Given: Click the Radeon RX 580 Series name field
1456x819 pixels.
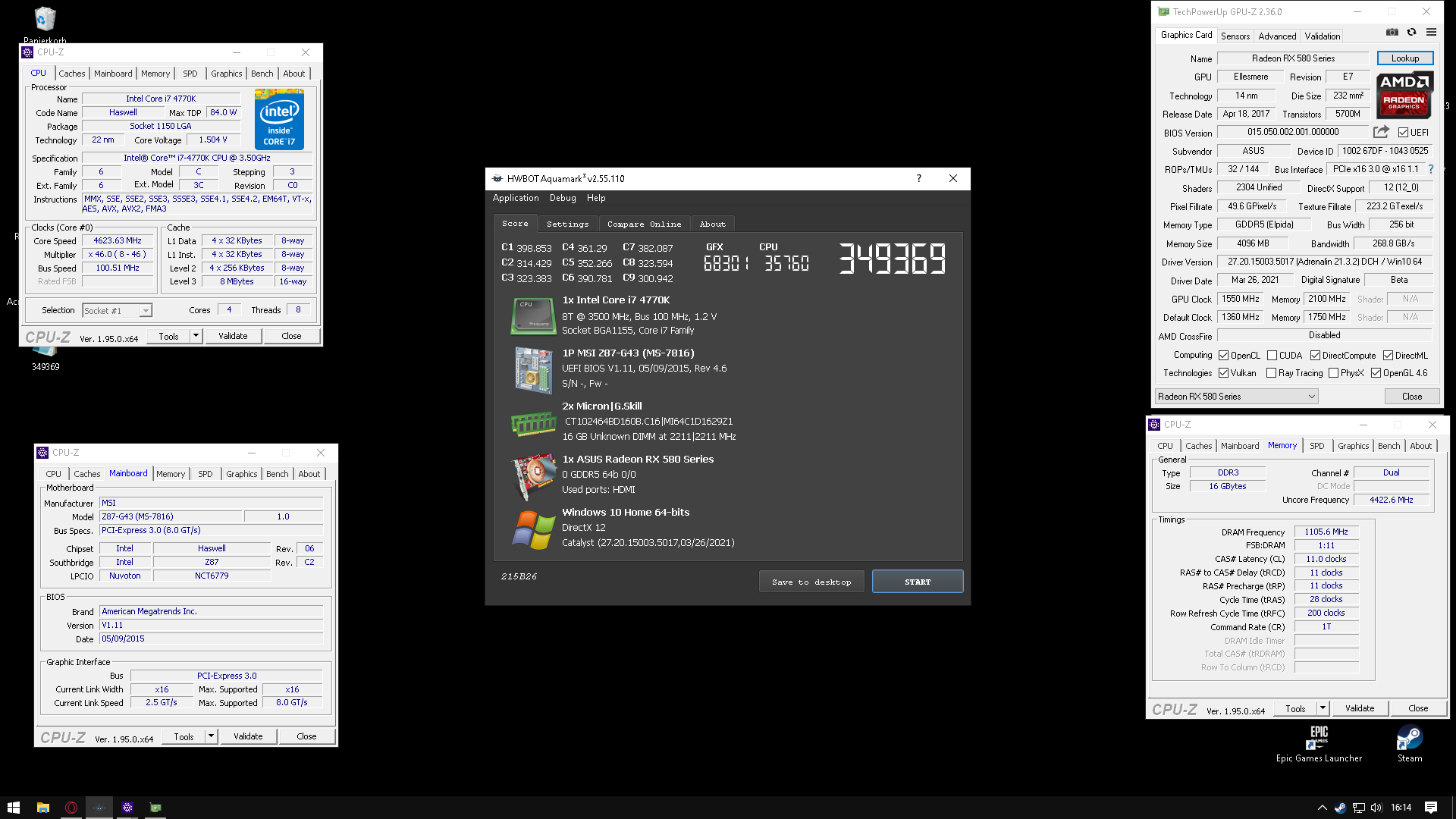Looking at the screenshot, I should (1293, 58).
